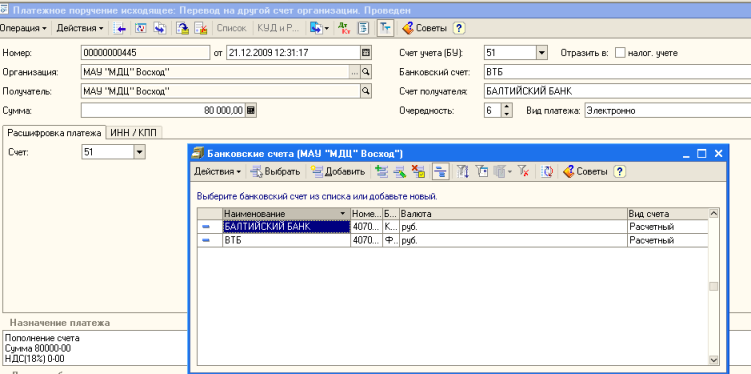Viewport: 751px width, 374px height.
Task: Open the Действия menu in the payment order toolbar
Action: coord(80,28)
